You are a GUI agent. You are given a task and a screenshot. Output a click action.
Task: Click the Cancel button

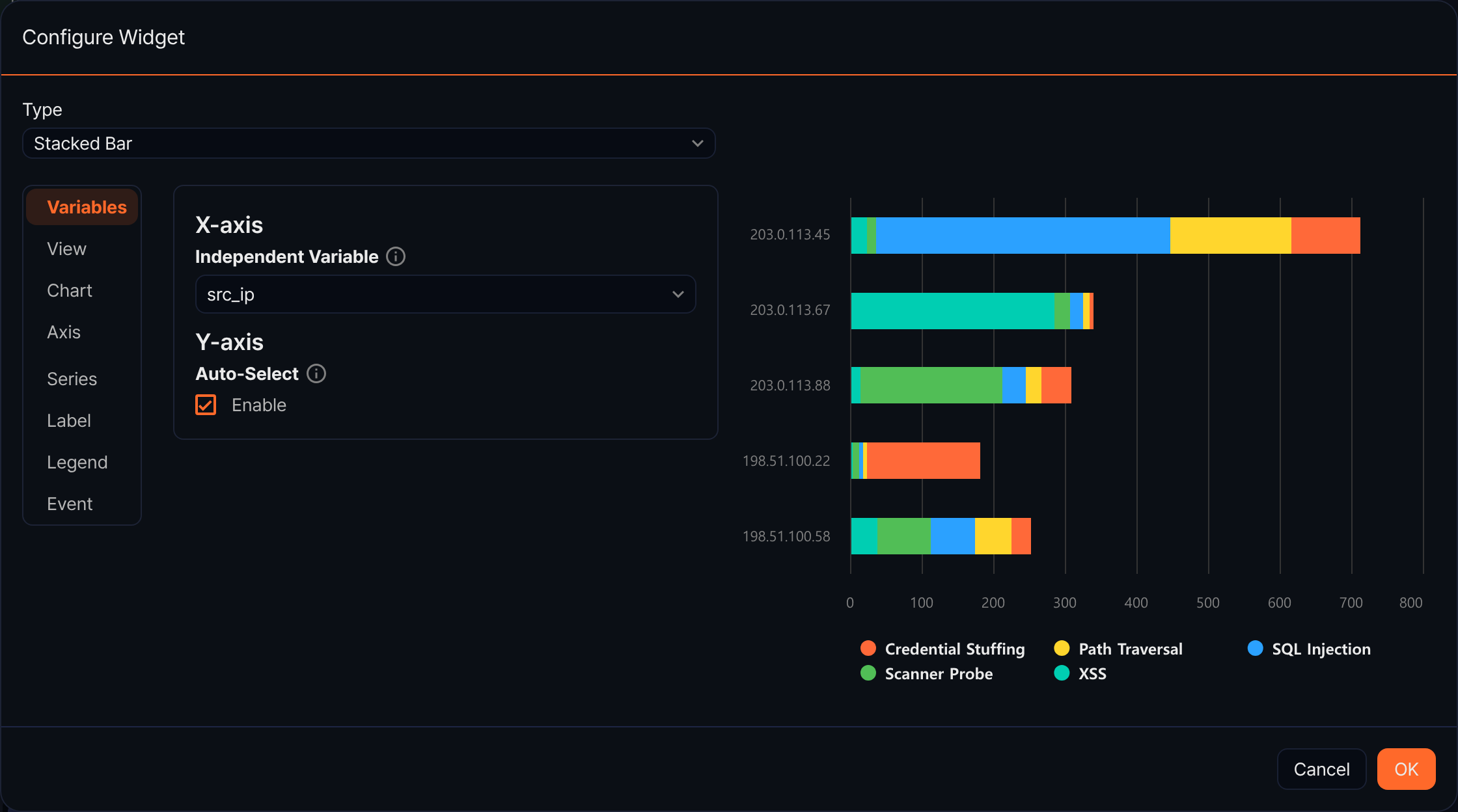coord(1321,769)
